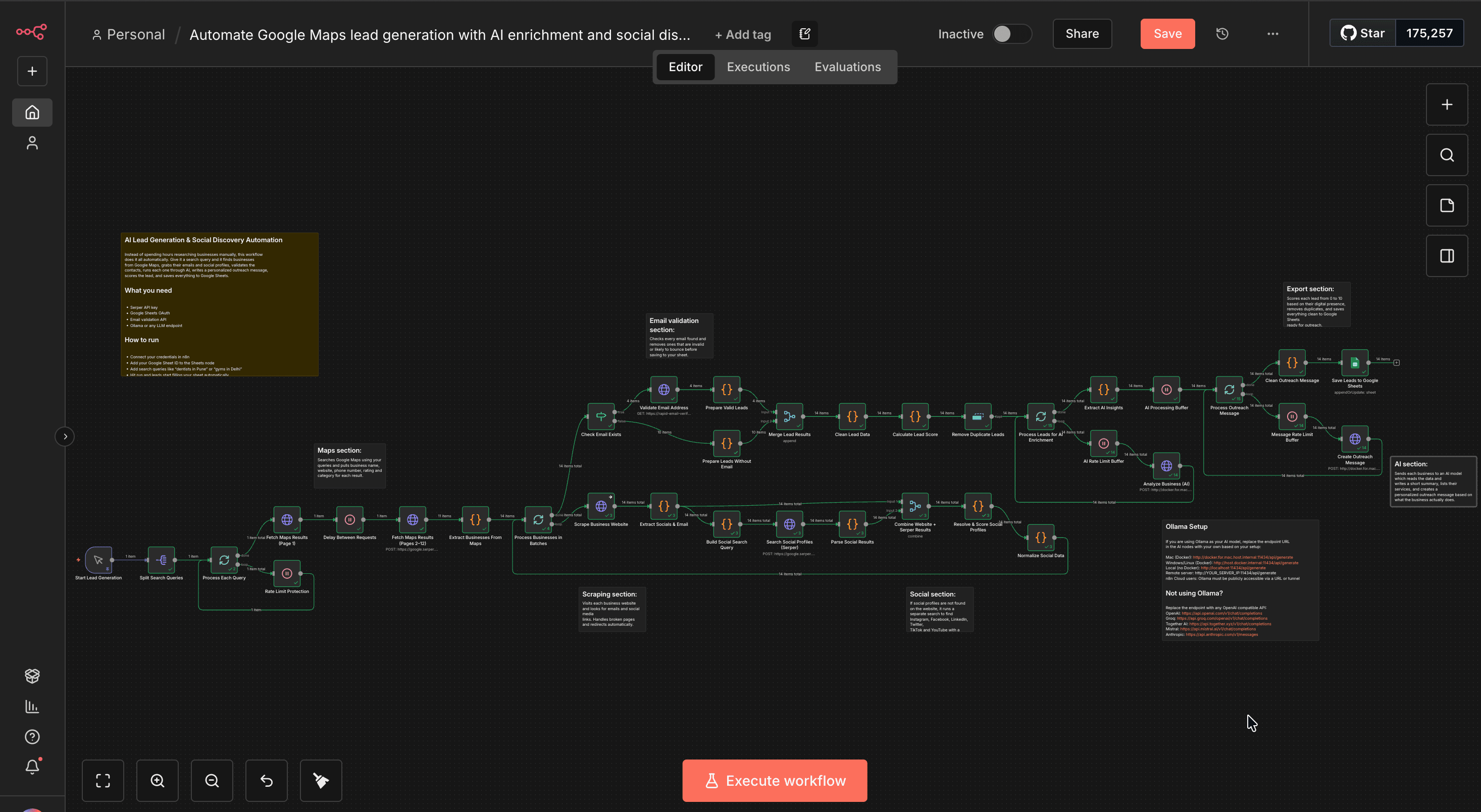Click the yellow AI Lead Generation sticky note

tap(220, 305)
